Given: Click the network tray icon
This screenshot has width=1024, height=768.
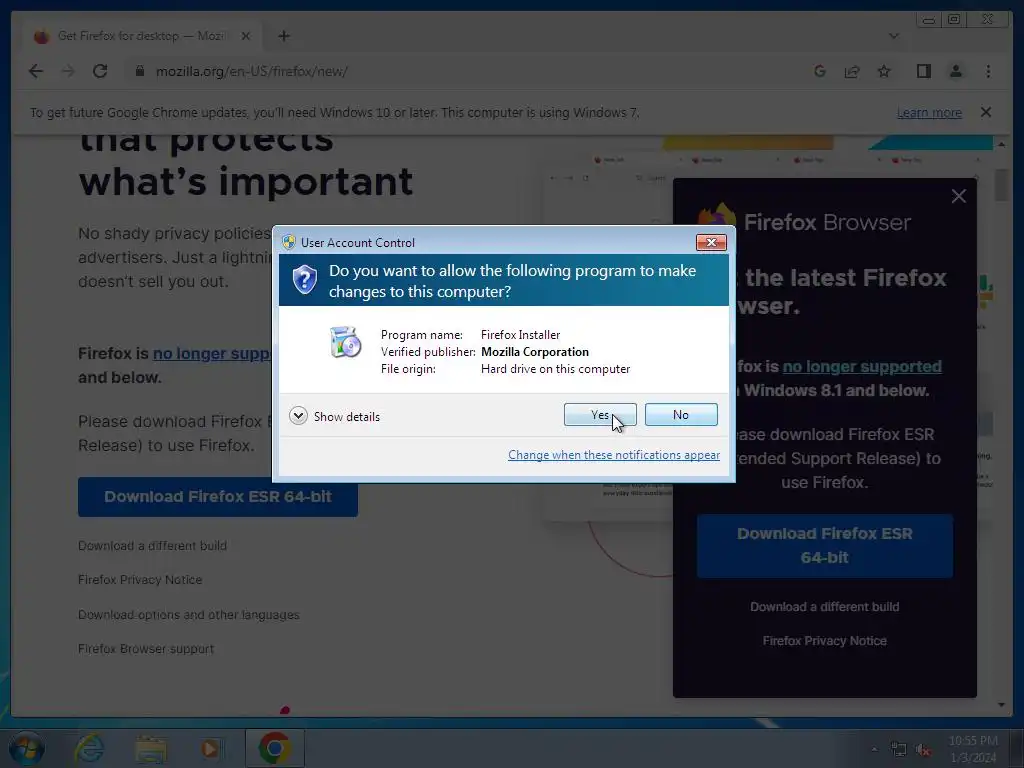Looking at the screenshot, I should (x=899, y=750).
